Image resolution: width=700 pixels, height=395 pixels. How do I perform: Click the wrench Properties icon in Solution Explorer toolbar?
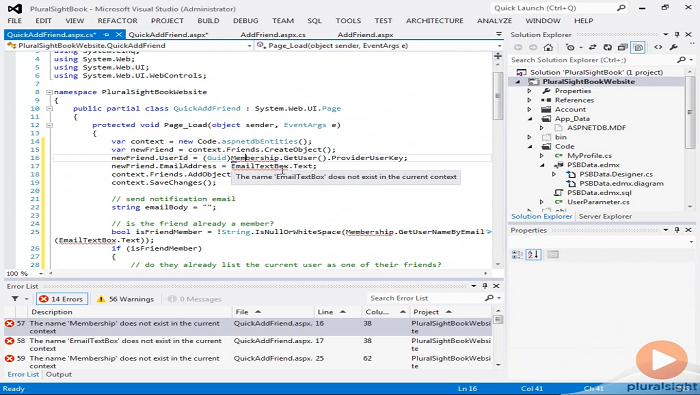pos(674,47)
